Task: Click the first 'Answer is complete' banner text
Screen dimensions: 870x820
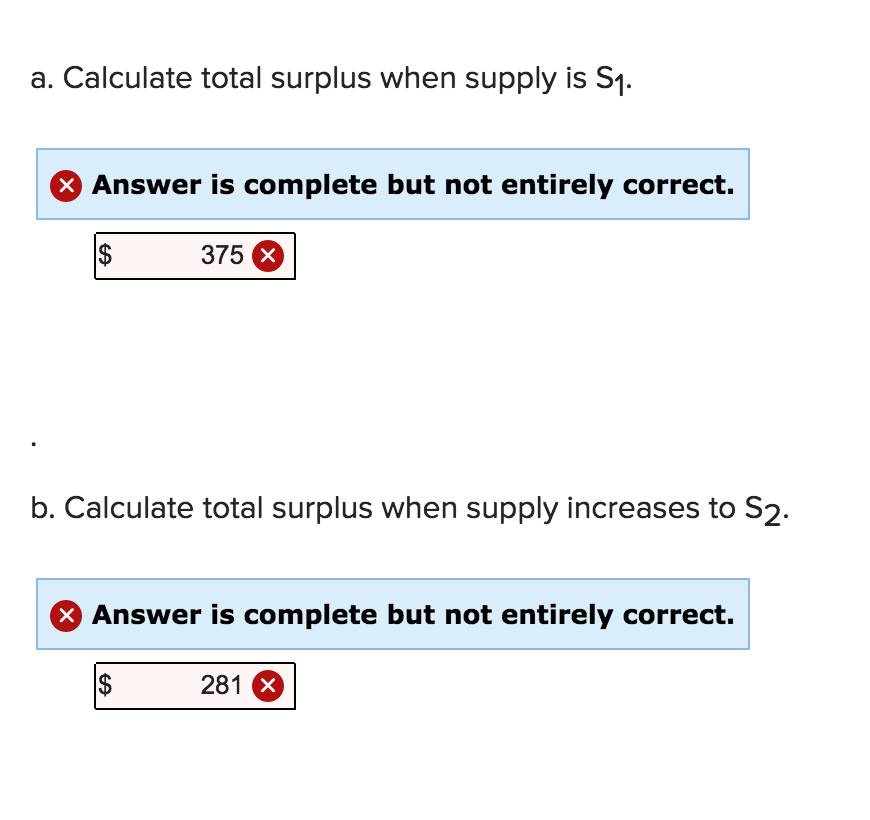Action: pos(412,185)
